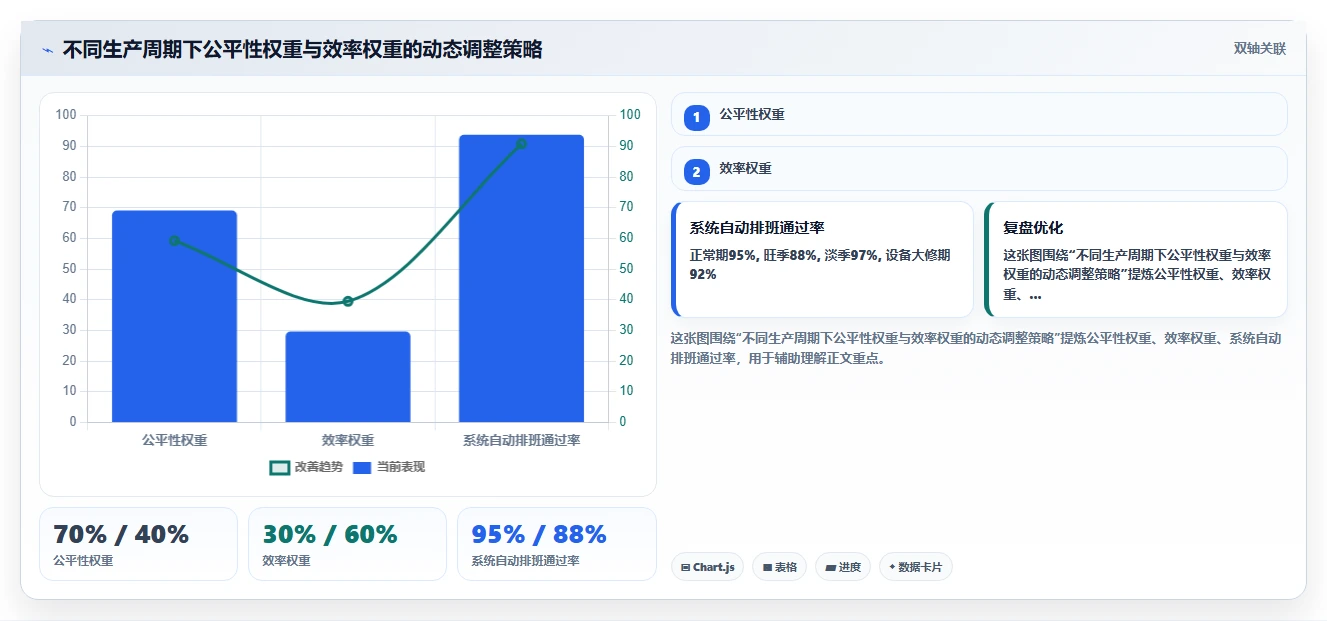Image resolution: width=1327 pixels, height=621 pixels.
Task: Click the 公平性权重 x-axis label
Action: (174, 440)
